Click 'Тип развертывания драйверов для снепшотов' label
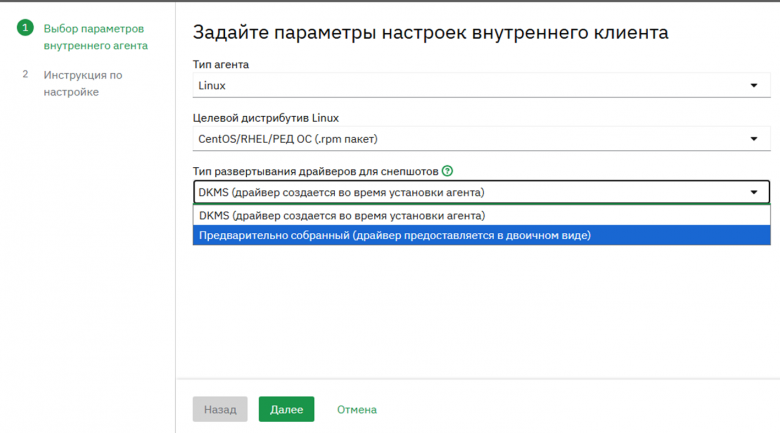 click(x=315, y=171)
